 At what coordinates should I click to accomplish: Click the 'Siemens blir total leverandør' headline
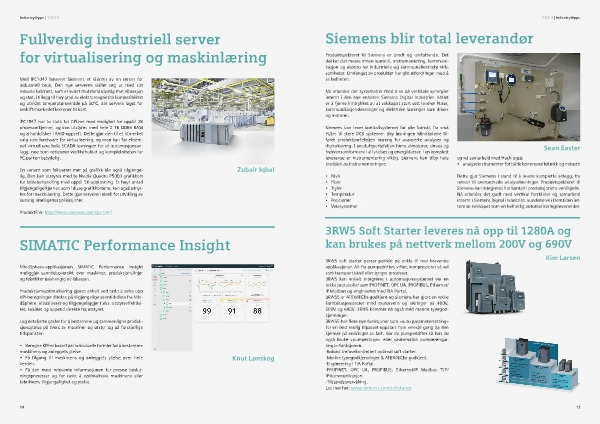pyautogui.click(x=429, y=38)
